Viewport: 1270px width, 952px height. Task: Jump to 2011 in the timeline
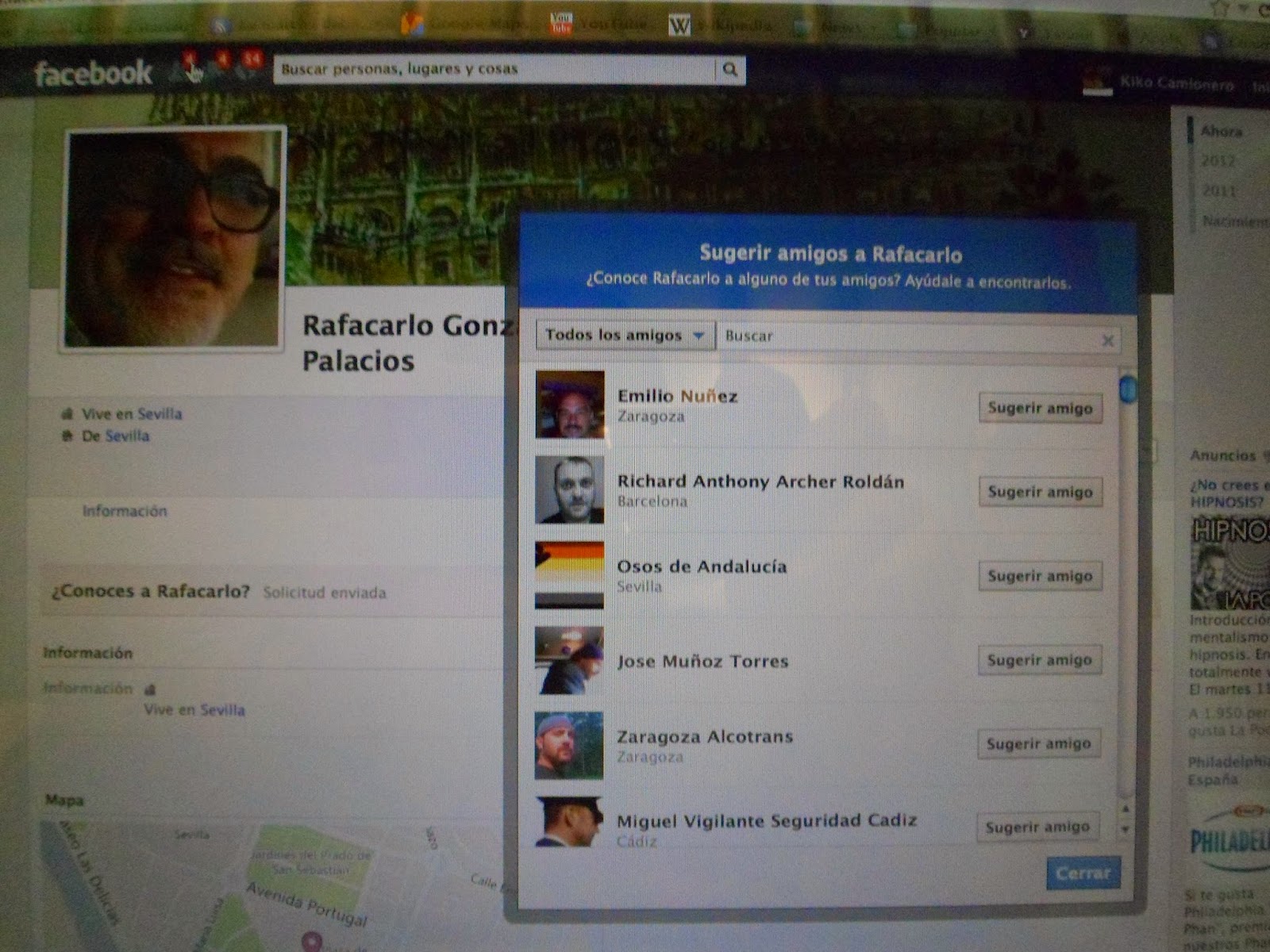[x=1218, y=191]
